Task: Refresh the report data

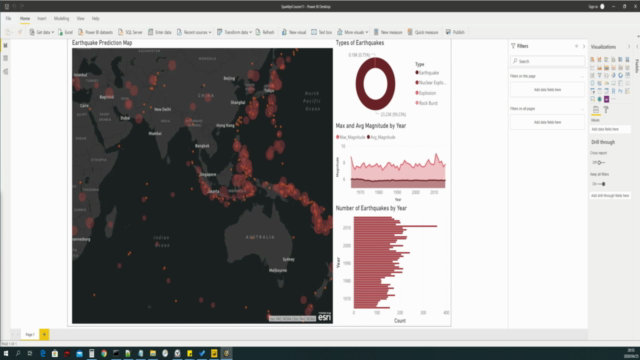Action: 265,32
